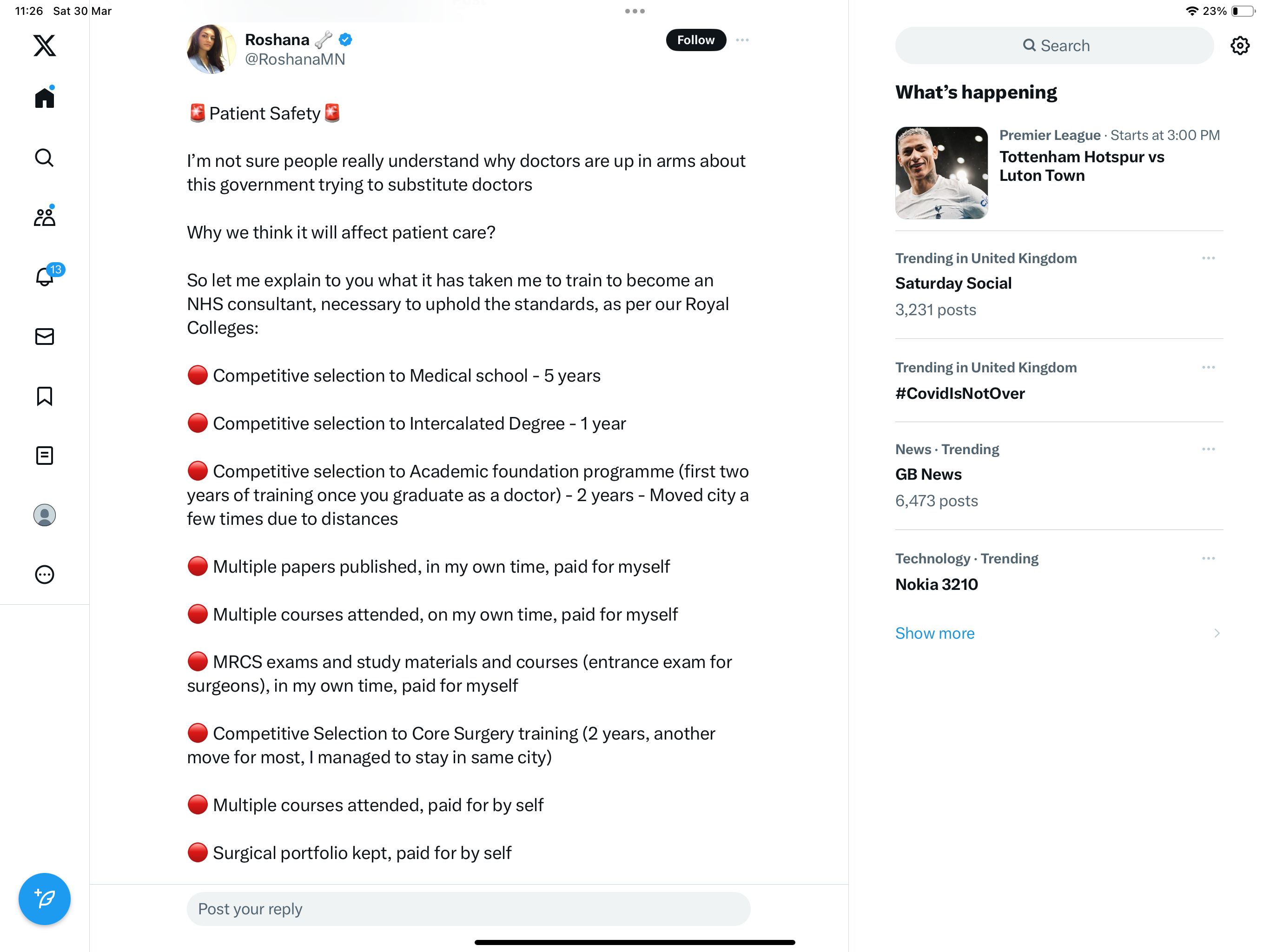
Task: Open the Explore search sidebar icon
Action: [x=44, y=157]
